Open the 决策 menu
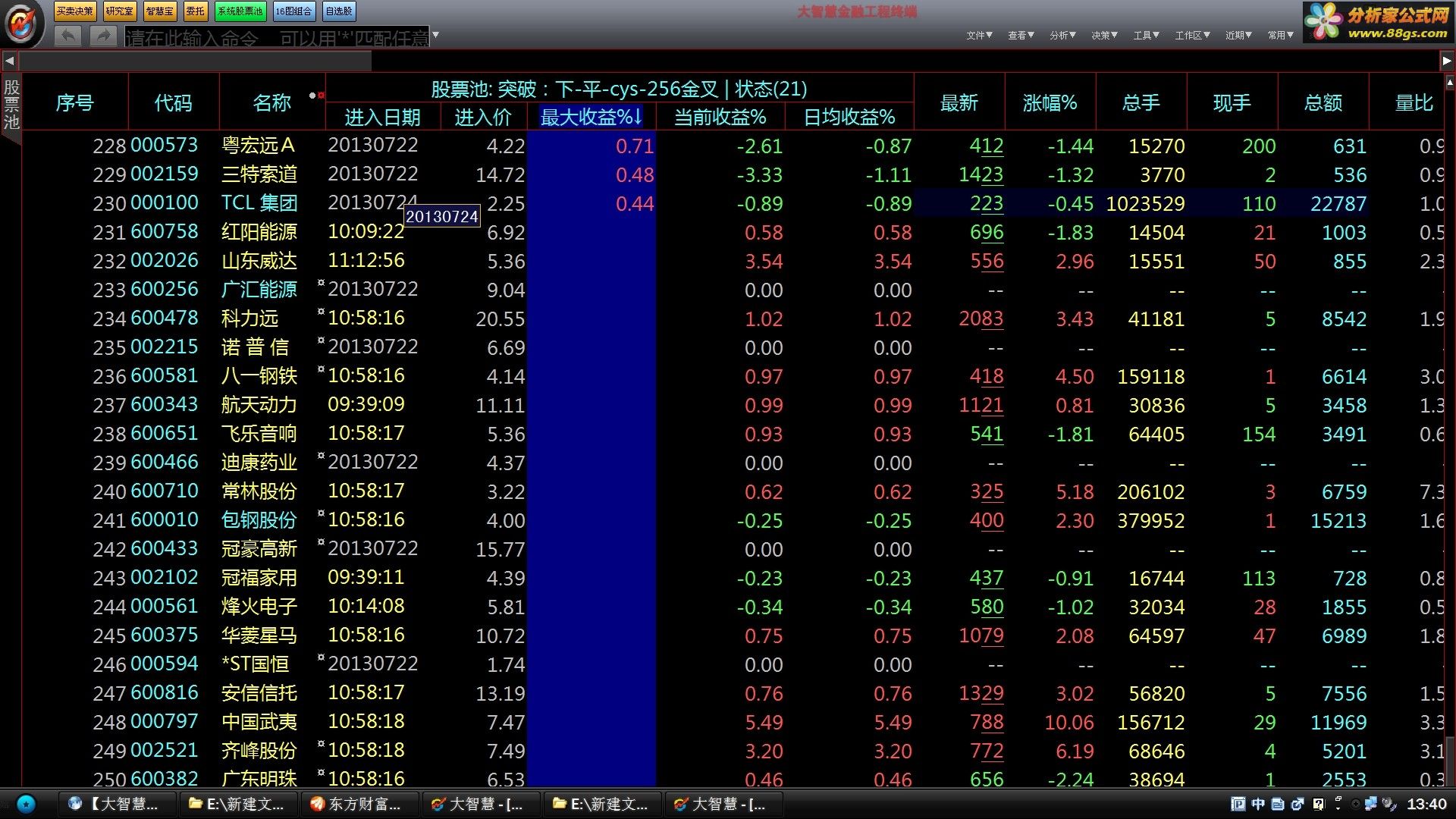 pyautogui.click(x=1105, y=35)
